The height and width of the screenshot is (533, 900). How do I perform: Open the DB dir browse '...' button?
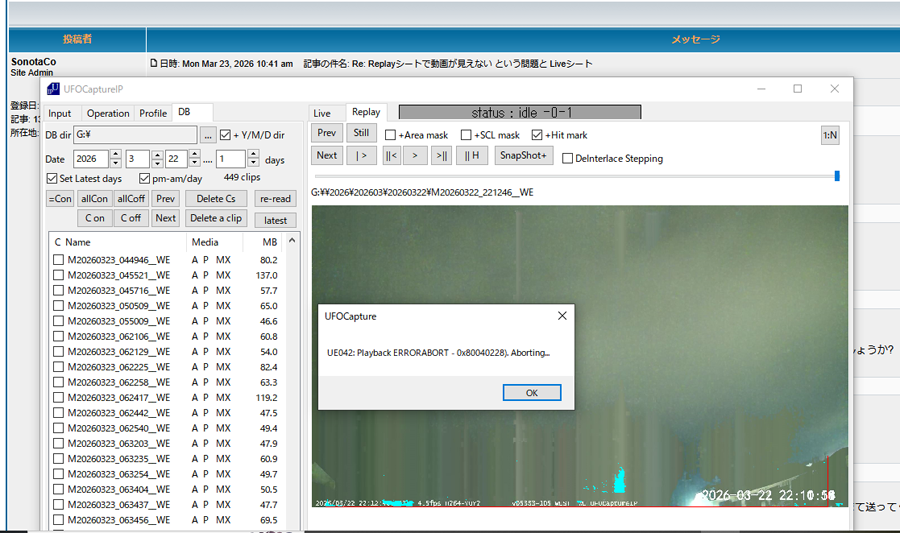tap(208, 135)
